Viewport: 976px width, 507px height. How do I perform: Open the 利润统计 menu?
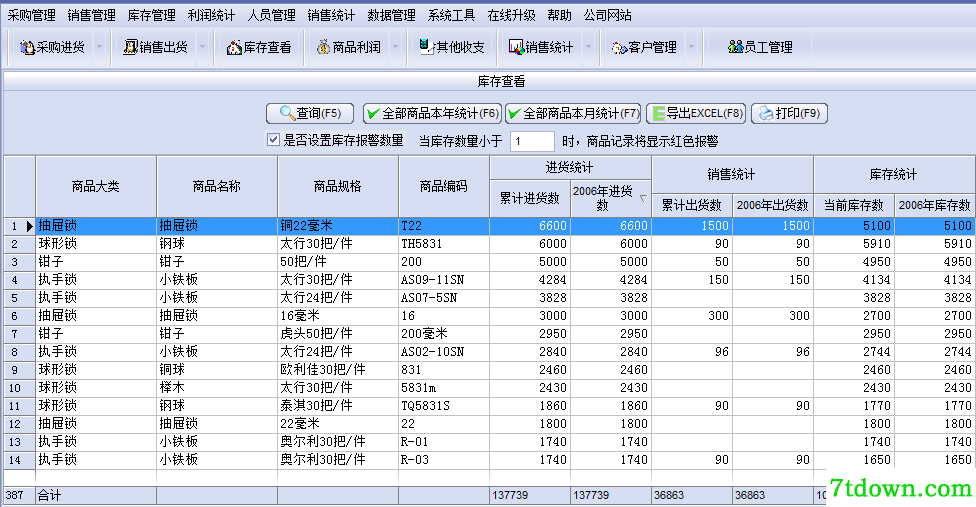212,15
